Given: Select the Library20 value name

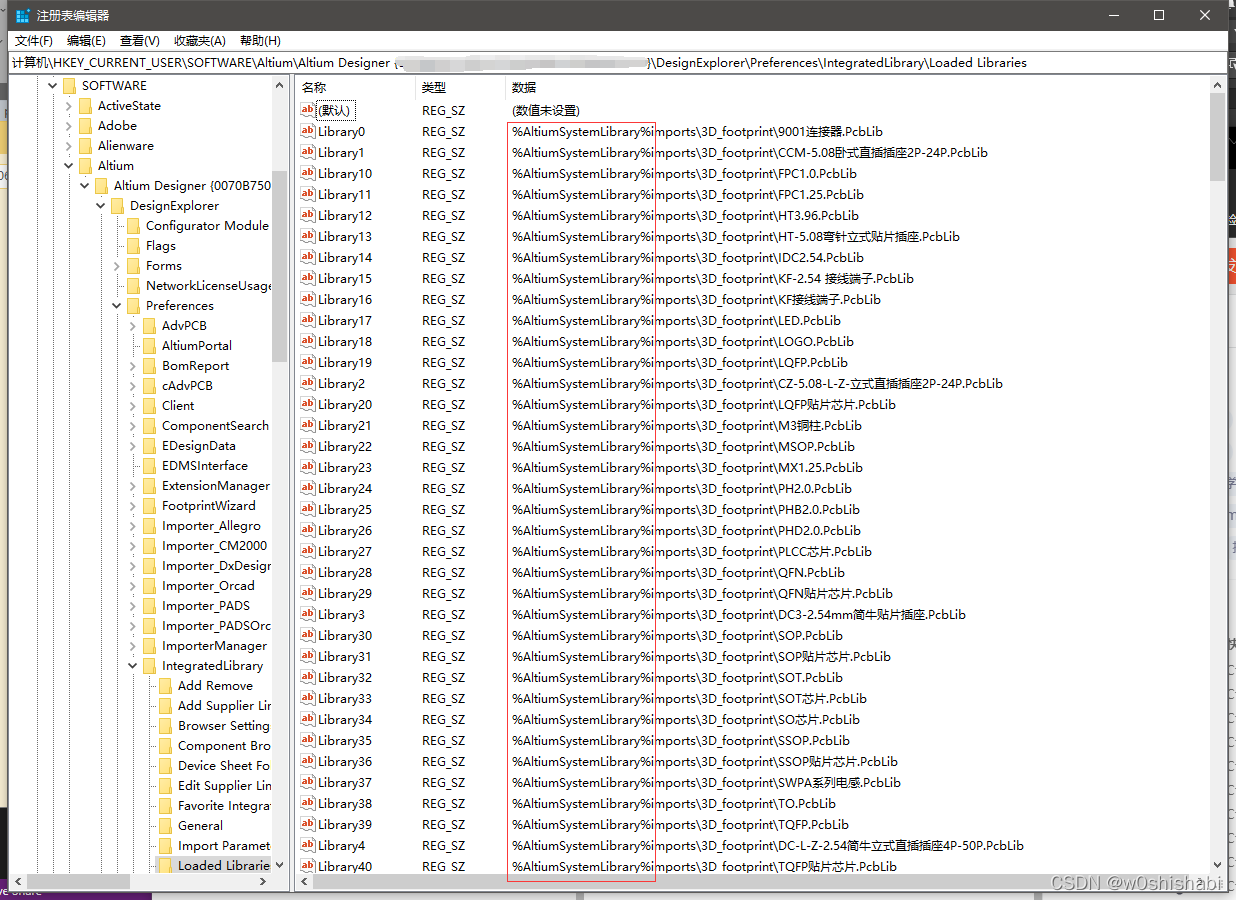Looking at the screenshot, I should pos(345,404).
